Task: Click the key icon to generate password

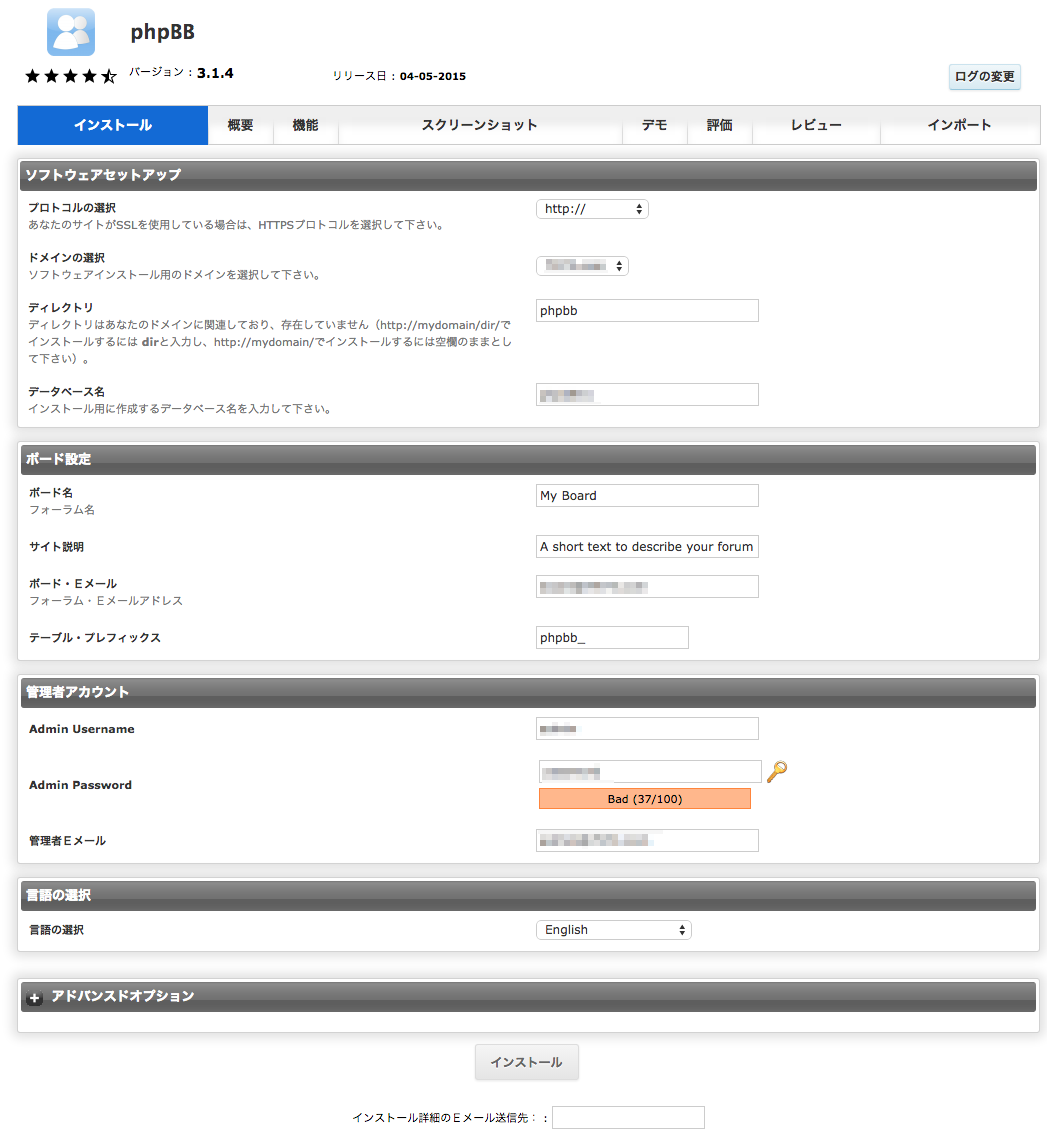Action: 777,771
